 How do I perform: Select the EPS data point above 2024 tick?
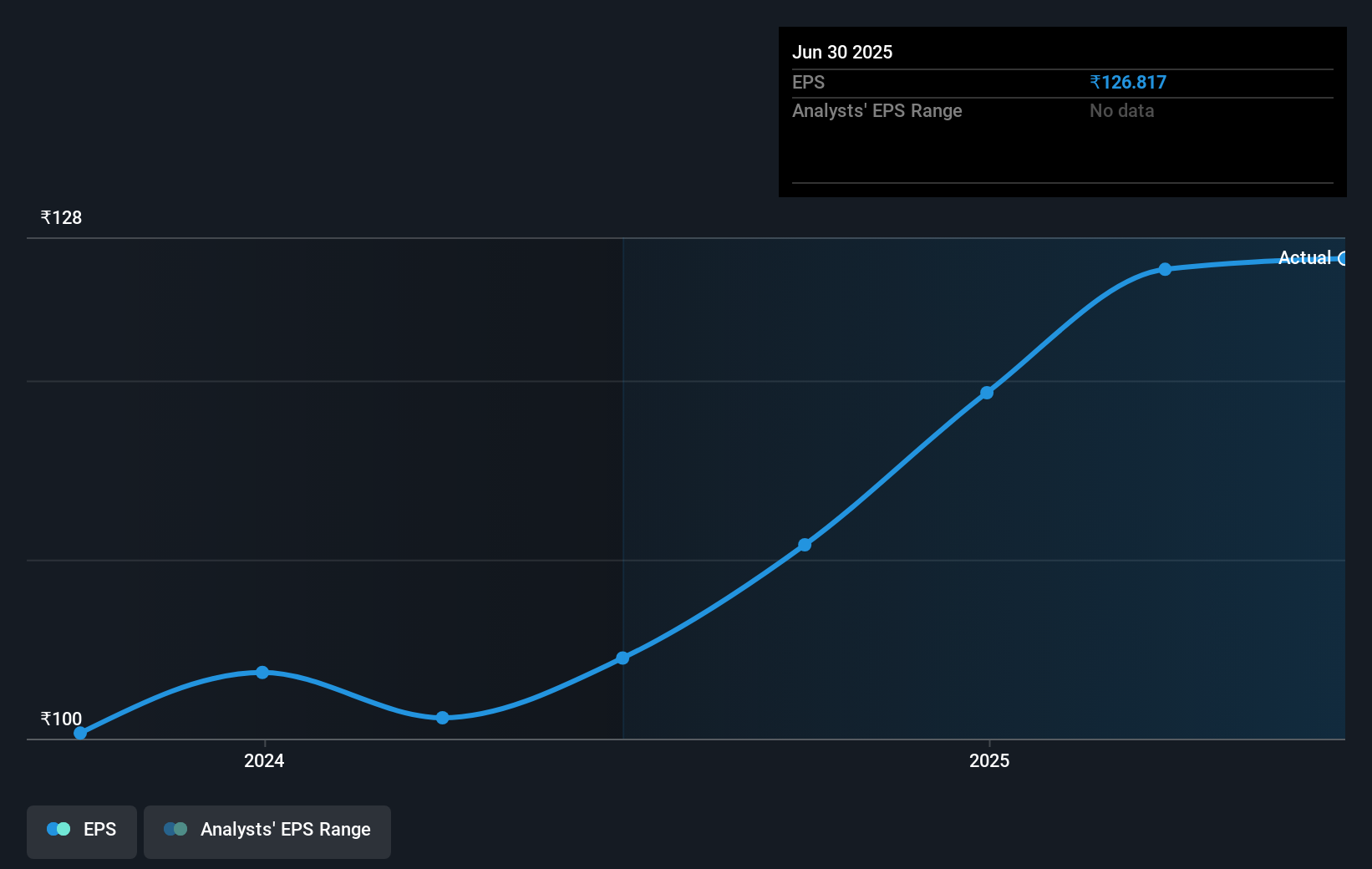click(x=262, y=672)
